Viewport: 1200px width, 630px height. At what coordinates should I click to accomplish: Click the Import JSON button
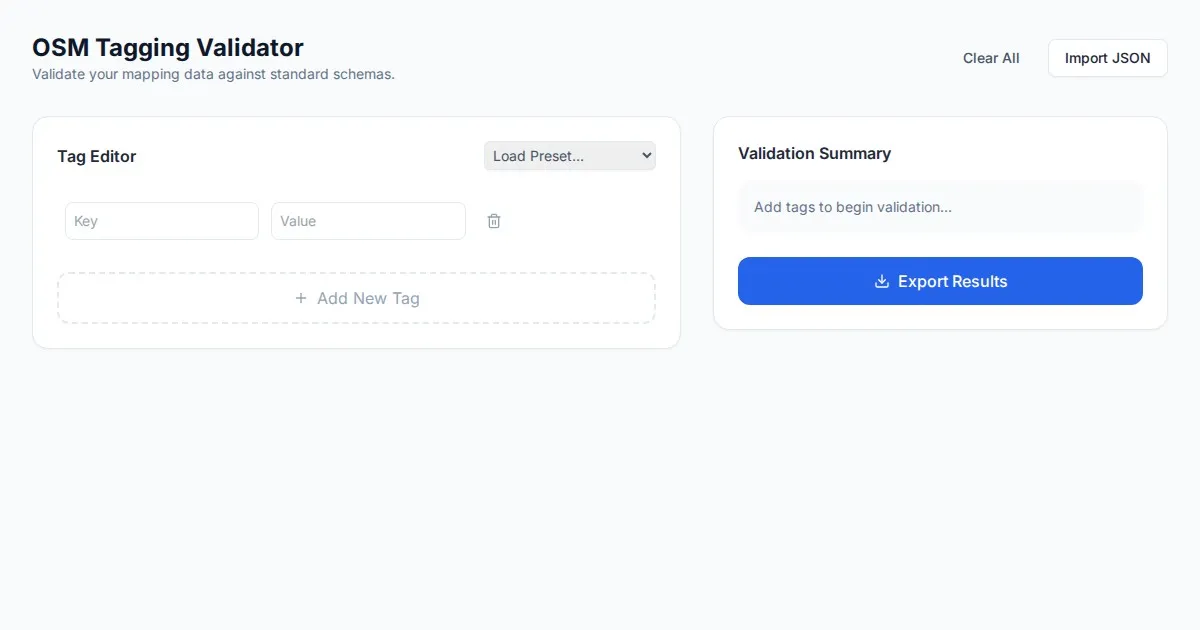pyautogui.click(x=1107, y=58)
